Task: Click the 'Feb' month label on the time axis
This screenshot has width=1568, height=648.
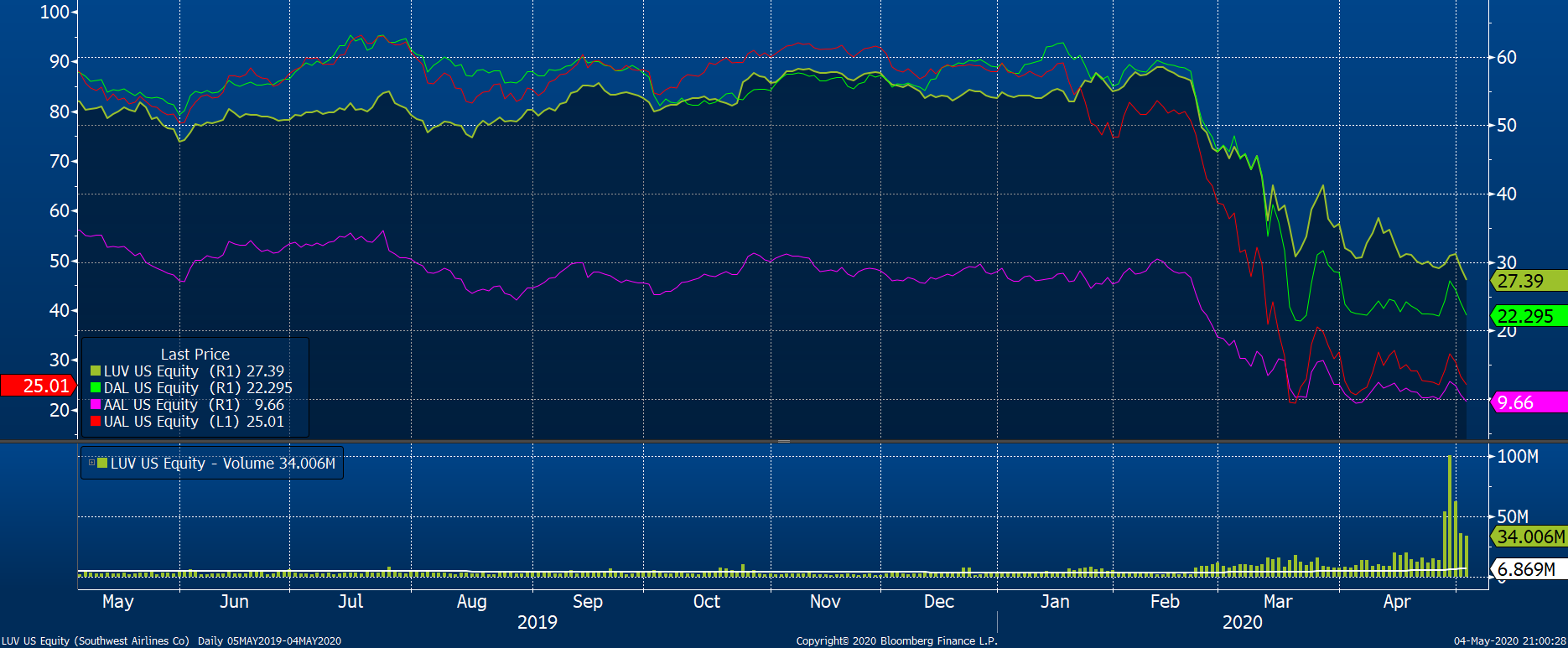Action: coord(1165,602)
